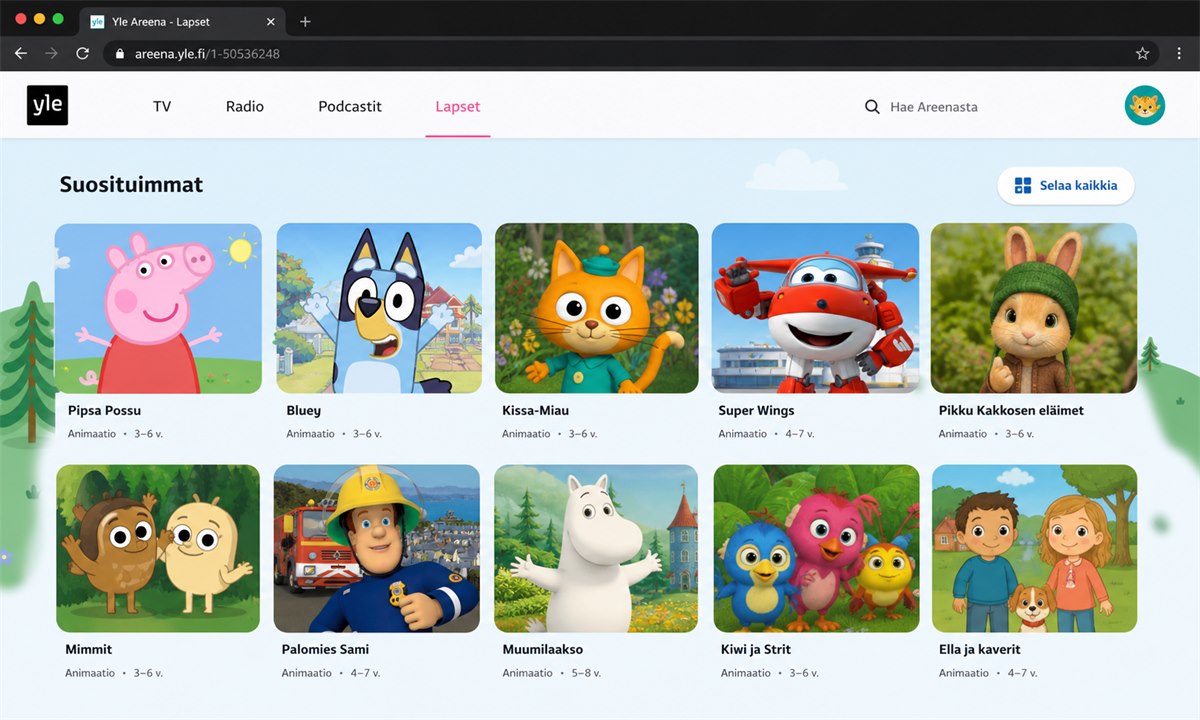Click the Kiwi ja Strit title
This screenshot has width=1200, height=720.
point(756,650)
